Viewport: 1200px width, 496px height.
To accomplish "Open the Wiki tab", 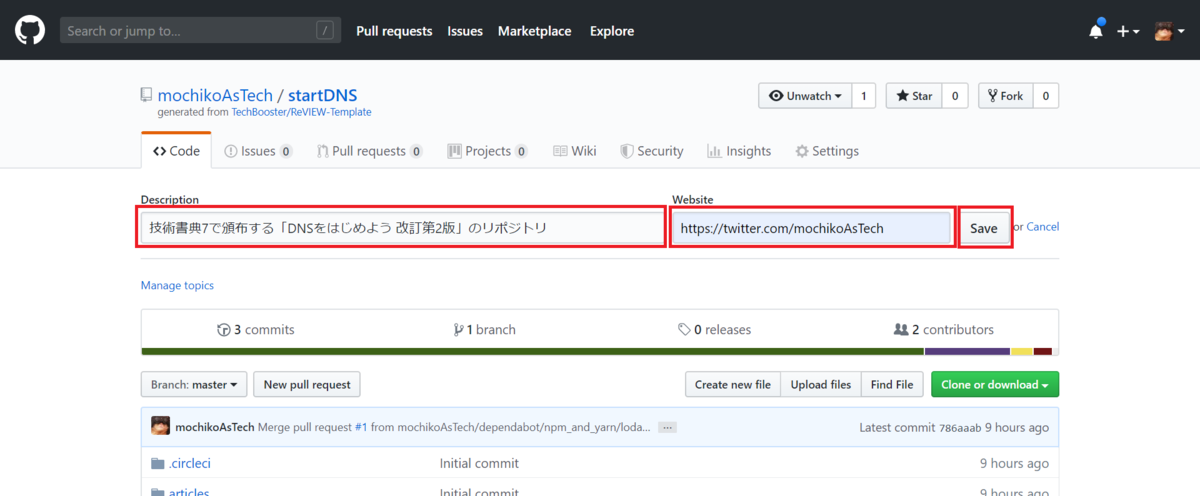I will point(574,151).
